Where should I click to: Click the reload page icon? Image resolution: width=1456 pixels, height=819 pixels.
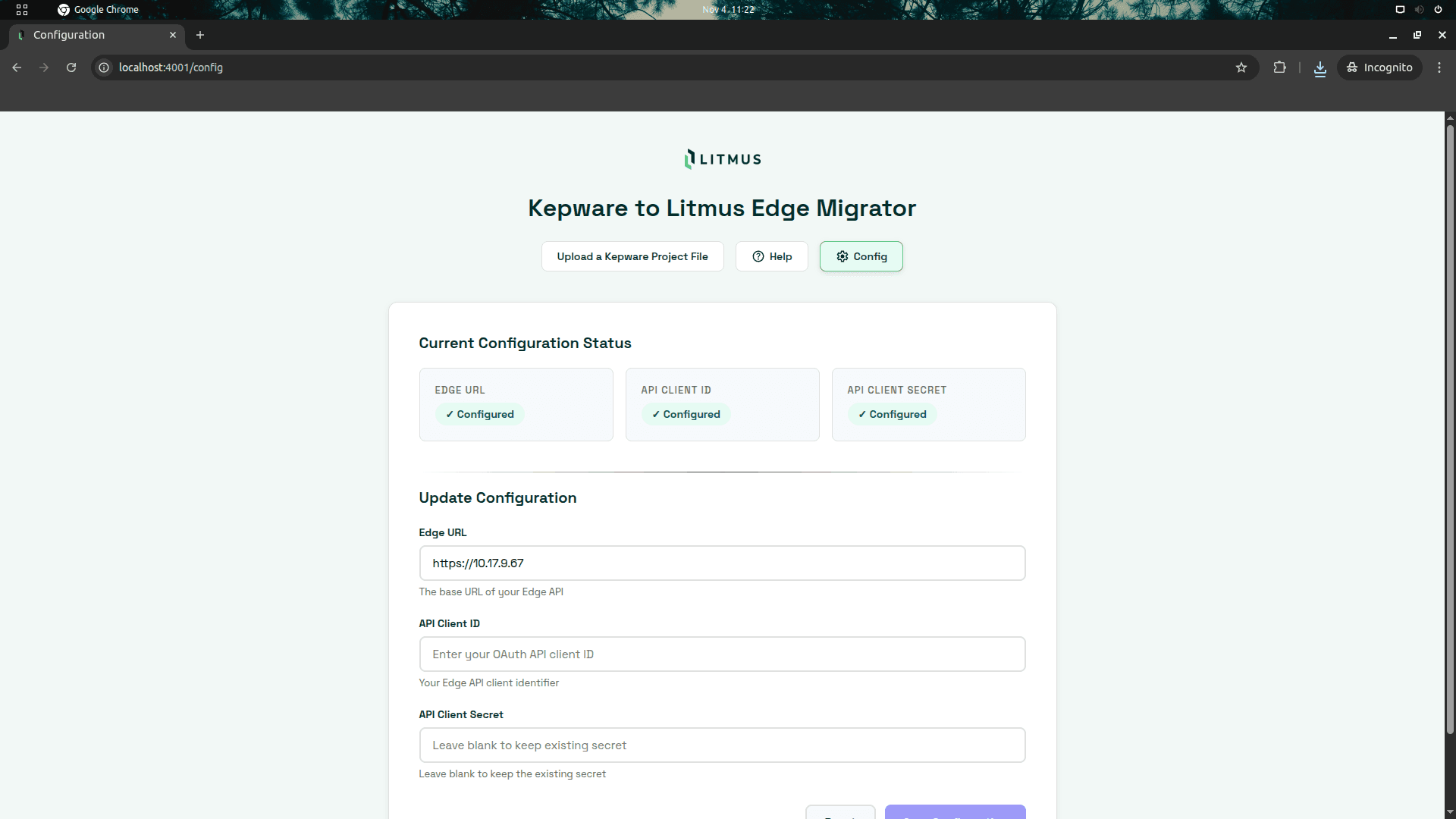pos(71,67)
